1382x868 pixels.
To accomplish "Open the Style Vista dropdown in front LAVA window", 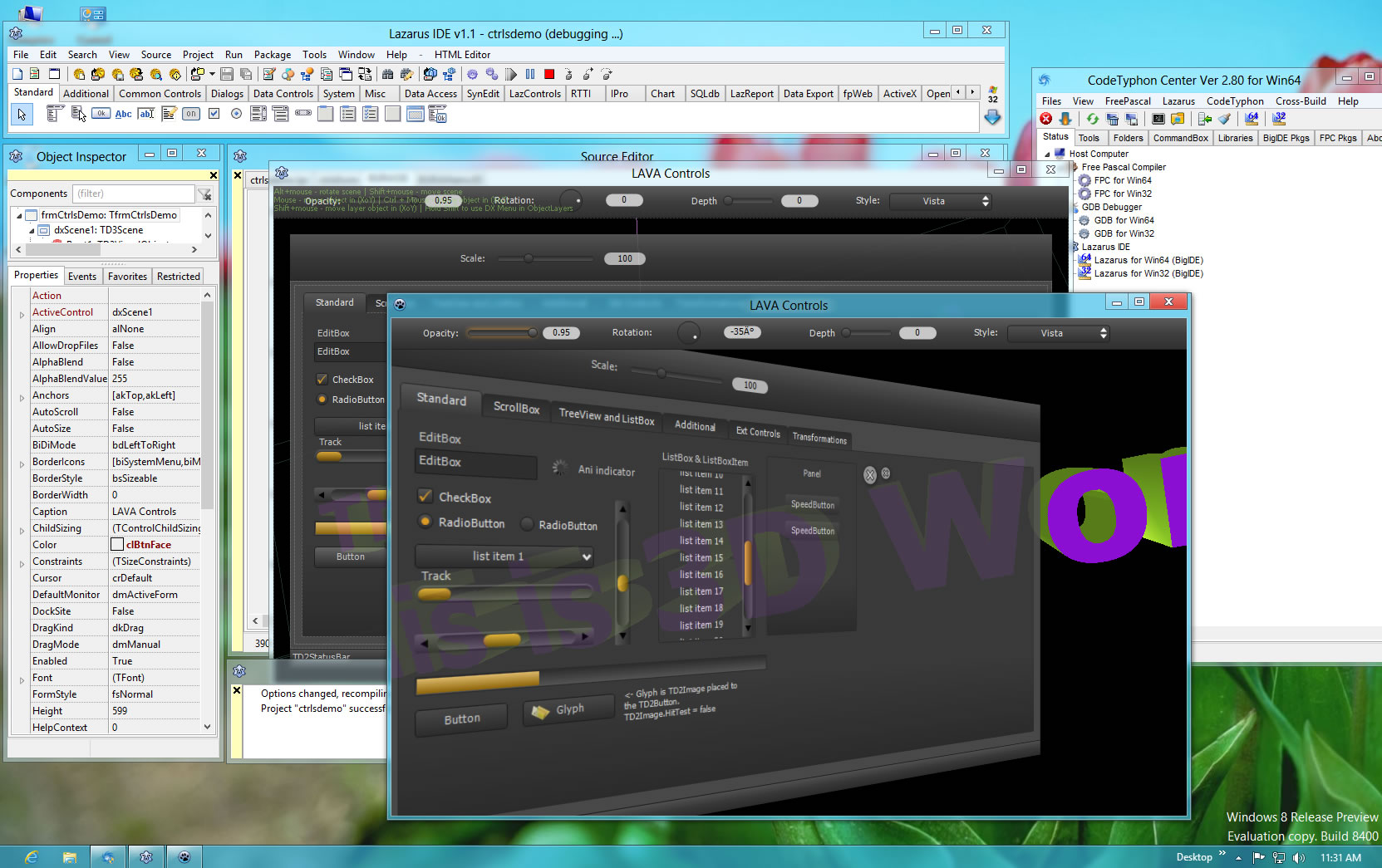I will pos(1058,333).
